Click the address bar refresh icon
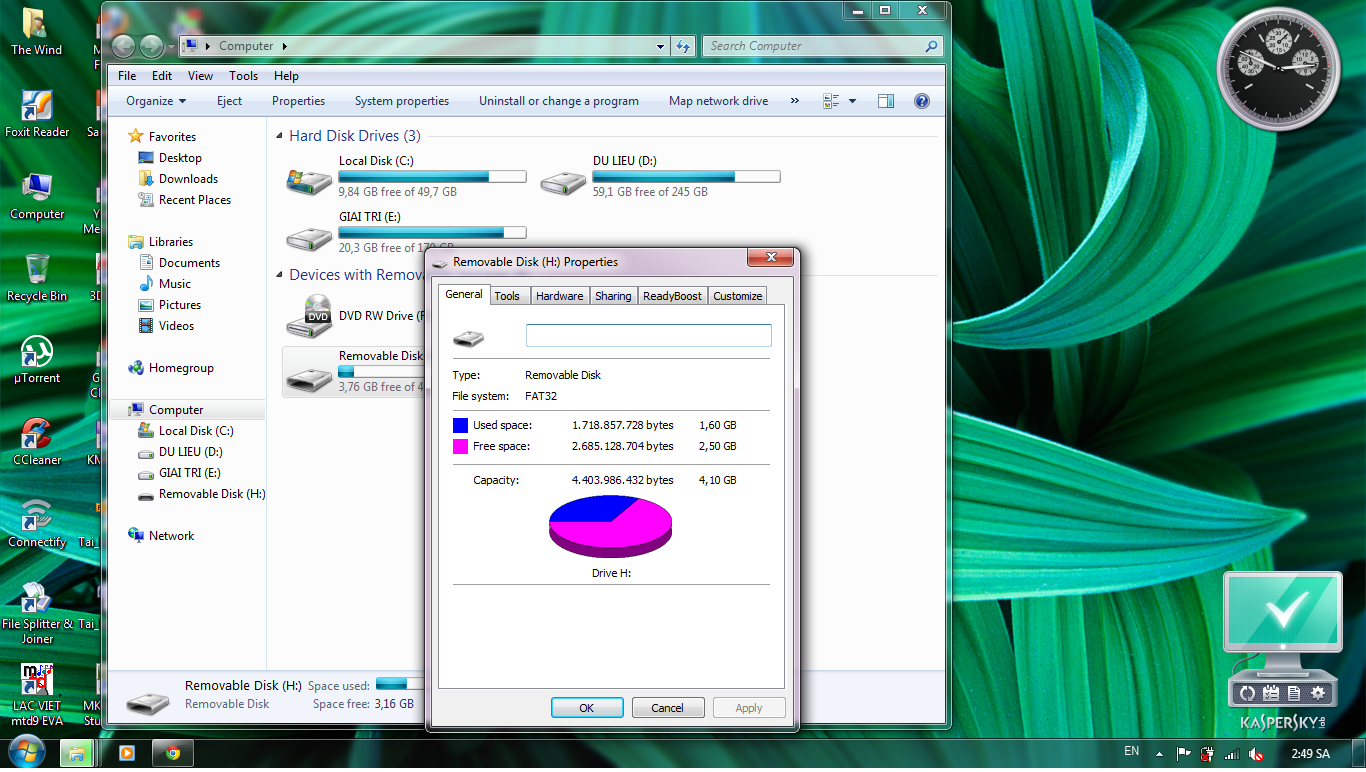 [683, 46]
